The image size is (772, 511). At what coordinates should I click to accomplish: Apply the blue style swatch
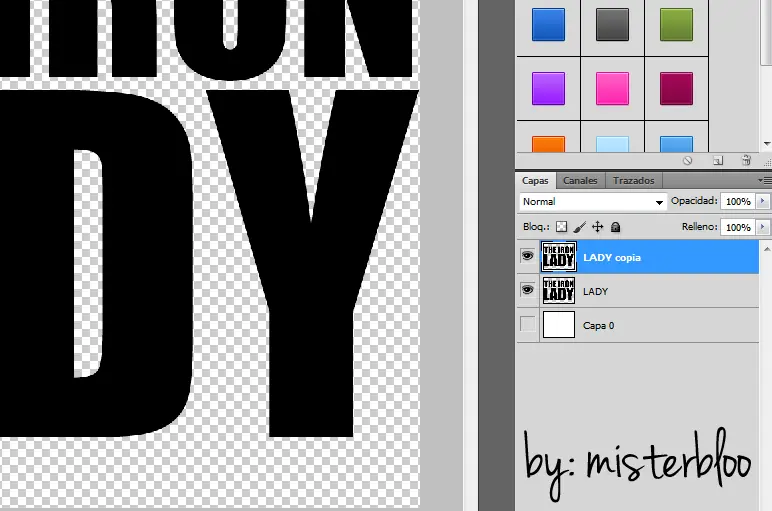click(x=548, y=25)
